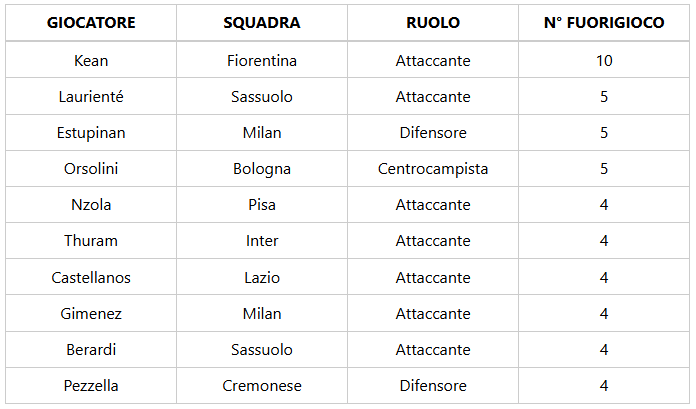
Task: Select the Thuram player cell
Action: (91, 241)
